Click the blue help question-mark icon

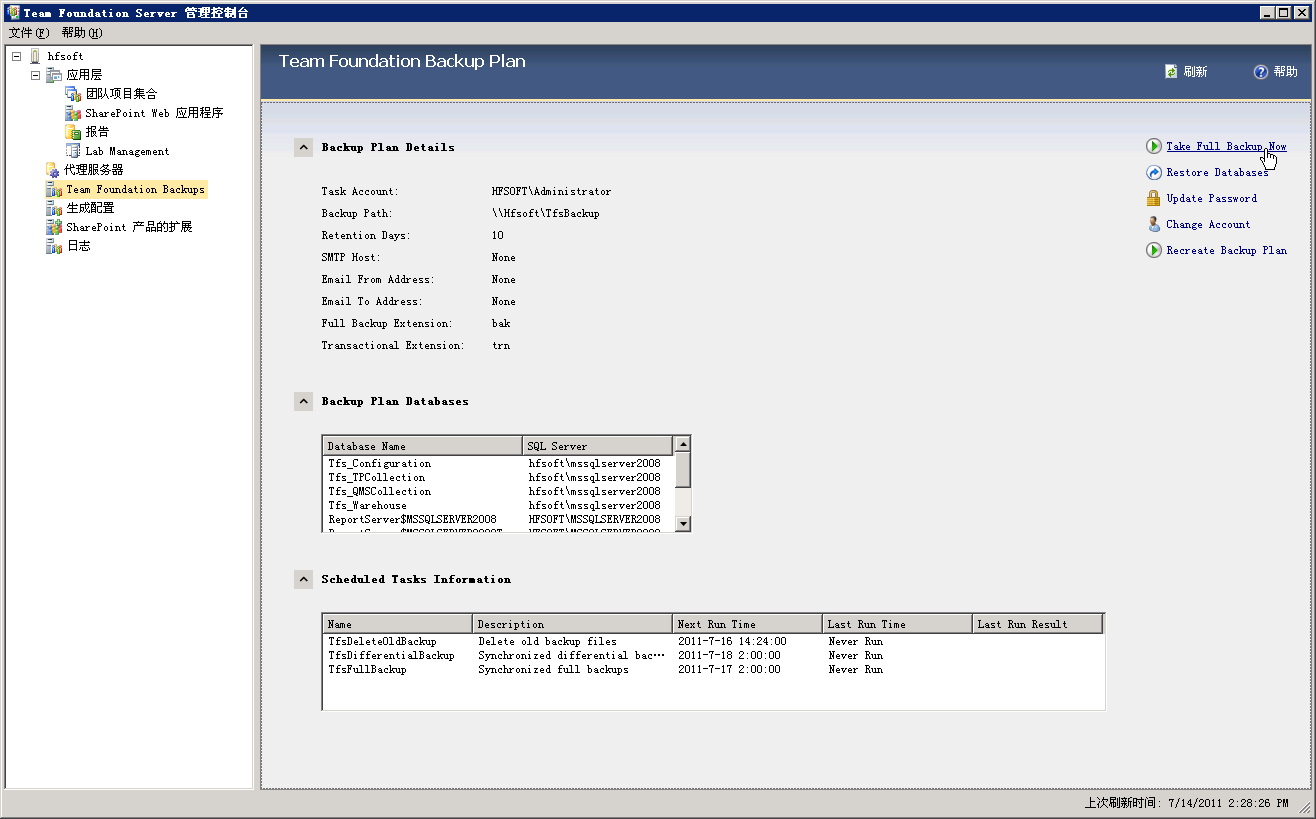click(1261, 72)
